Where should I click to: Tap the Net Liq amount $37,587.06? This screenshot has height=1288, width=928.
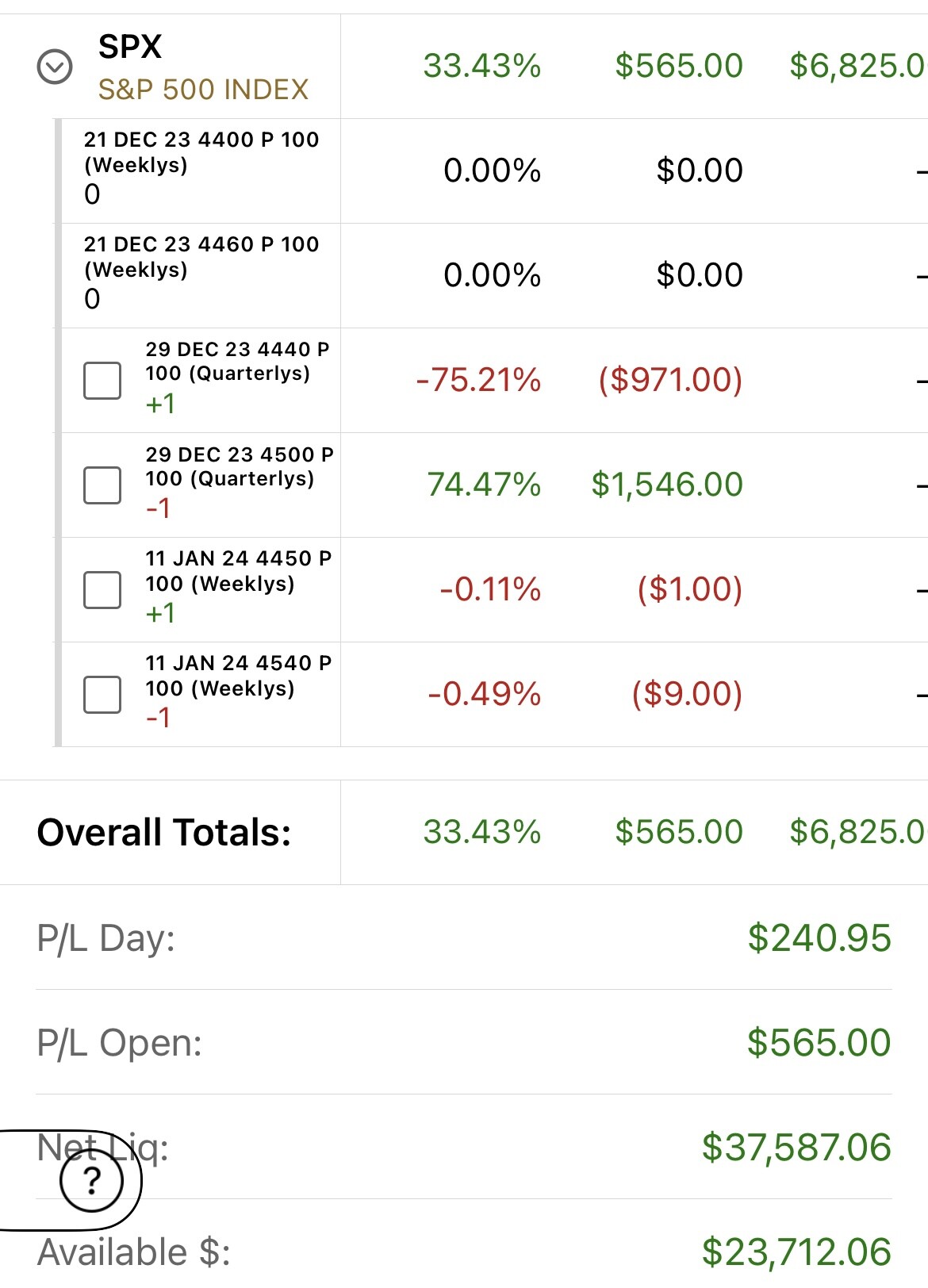(x=797, y=1148)
